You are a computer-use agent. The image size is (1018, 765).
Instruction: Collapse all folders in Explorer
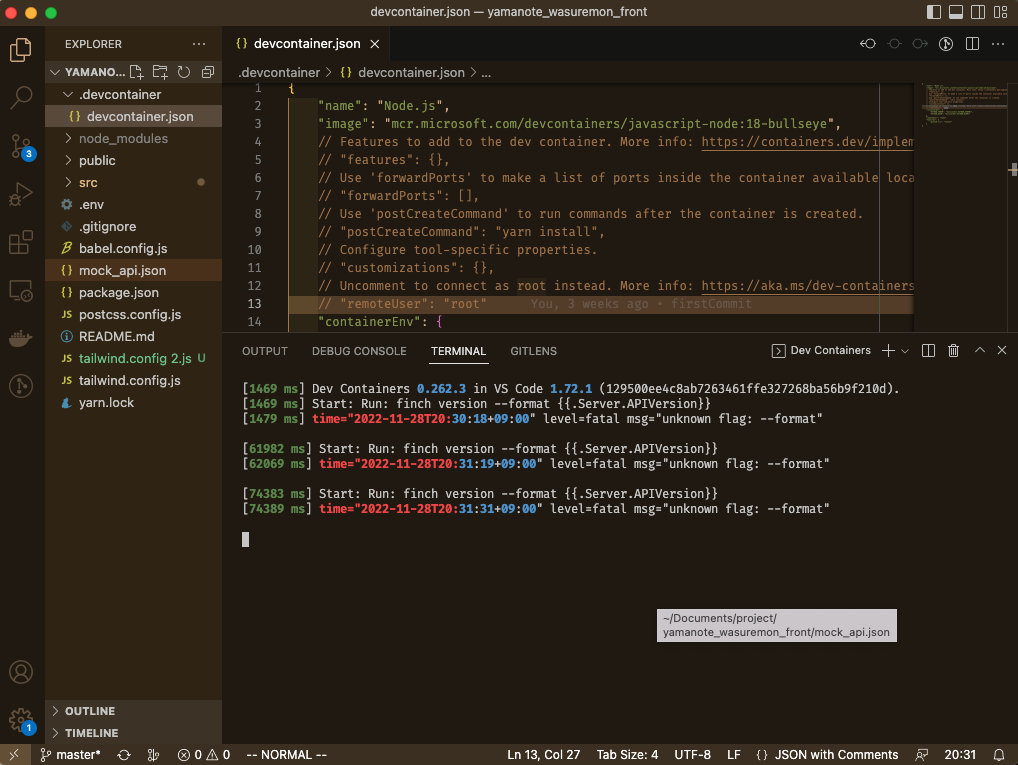(208, 72)
